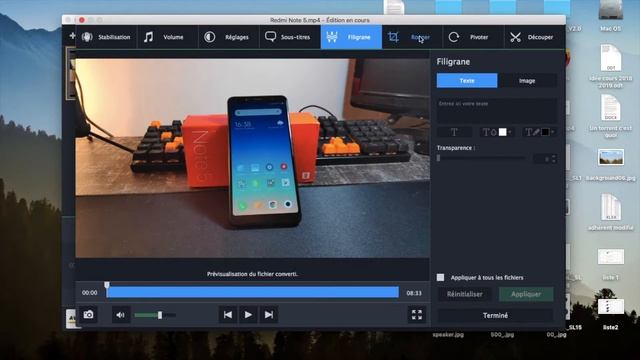The width and height of the screenshot is (640, 360).
Task: Toggle fullscreen preview mode
Action: click(417, 315)
